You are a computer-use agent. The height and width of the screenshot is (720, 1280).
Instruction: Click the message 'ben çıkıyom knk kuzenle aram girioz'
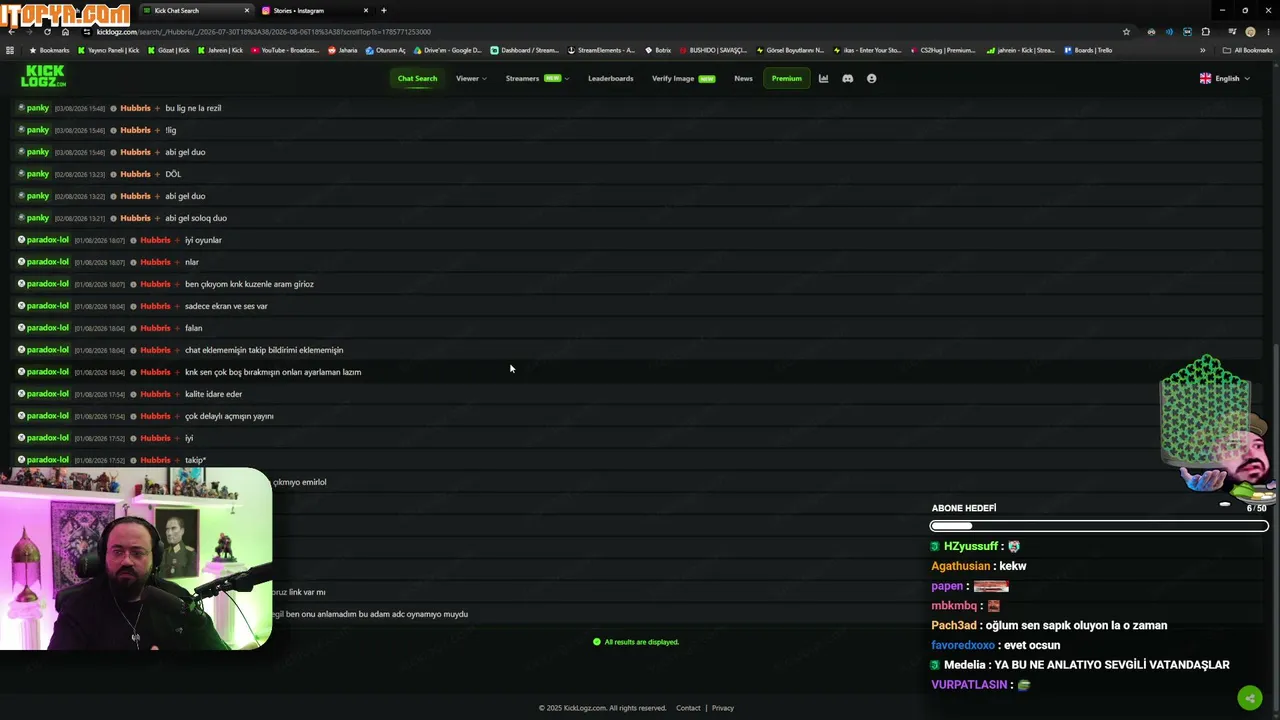click(249, 284)
